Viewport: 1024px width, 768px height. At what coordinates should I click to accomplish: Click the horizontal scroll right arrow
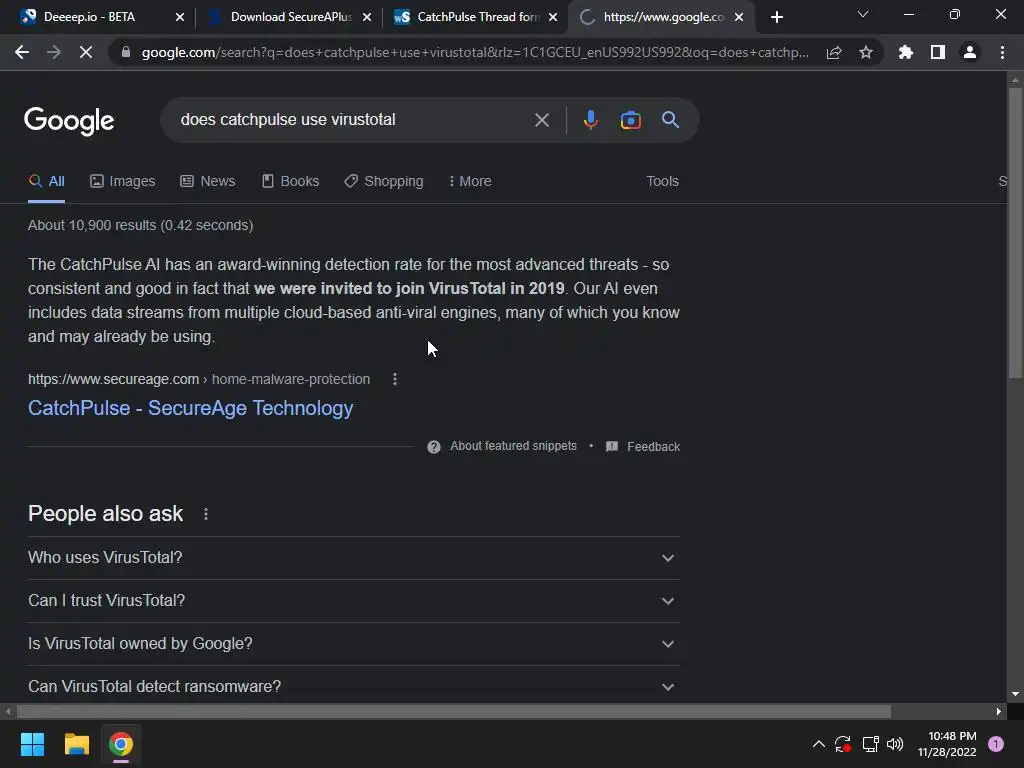pos(999,711)
